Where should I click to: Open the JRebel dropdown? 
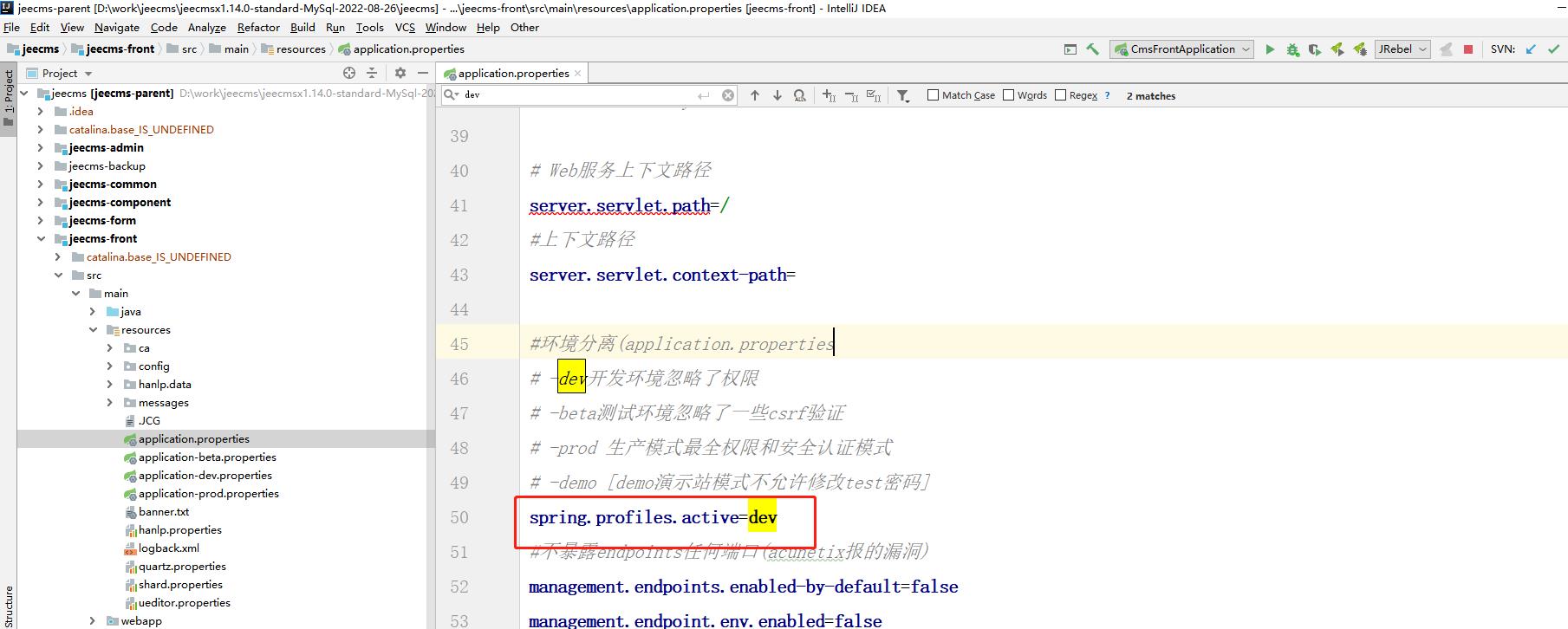click(x=1402, y=49)
